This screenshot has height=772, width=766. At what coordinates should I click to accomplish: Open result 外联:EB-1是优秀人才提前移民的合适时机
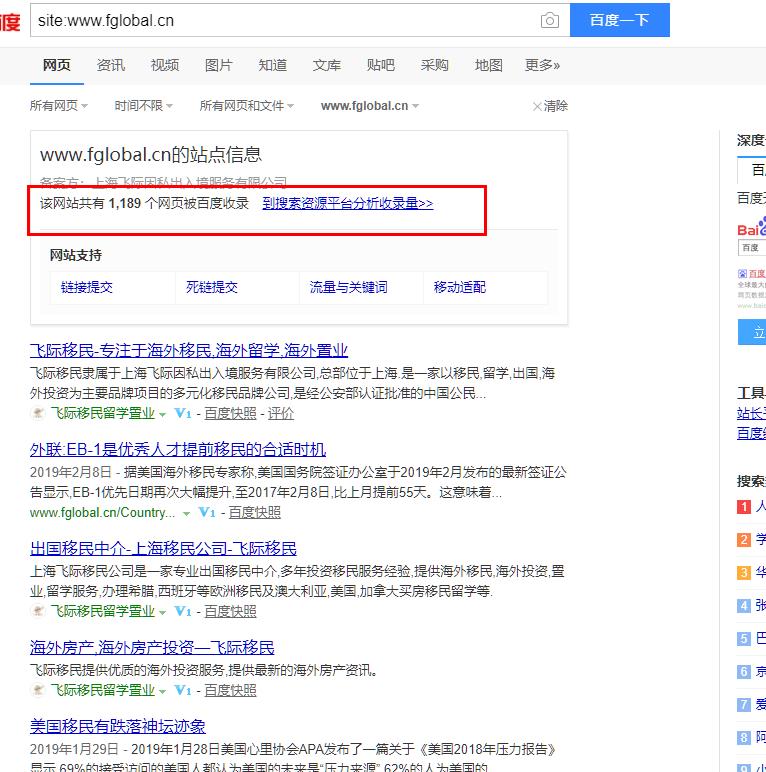coord(178,450)
